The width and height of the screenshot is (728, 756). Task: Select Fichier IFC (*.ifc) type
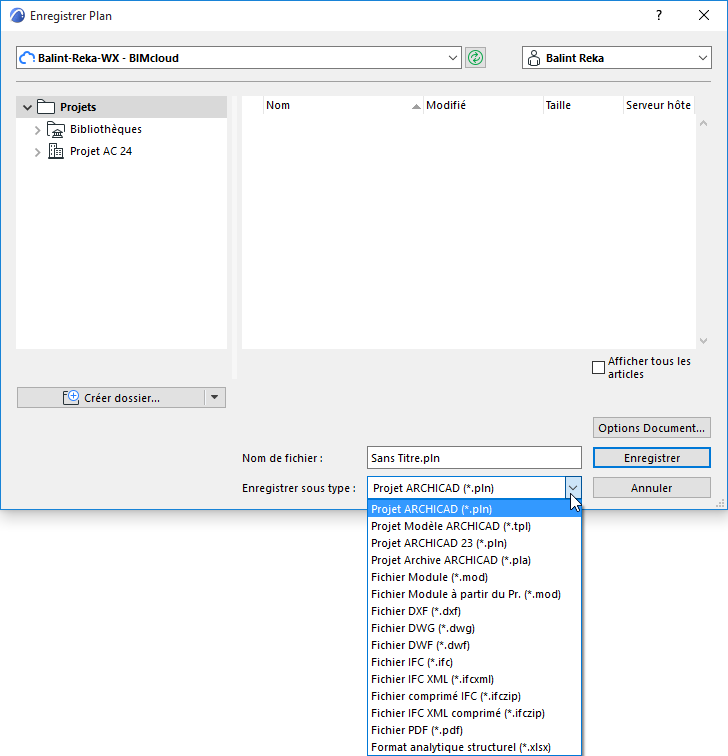coord(474,662)
